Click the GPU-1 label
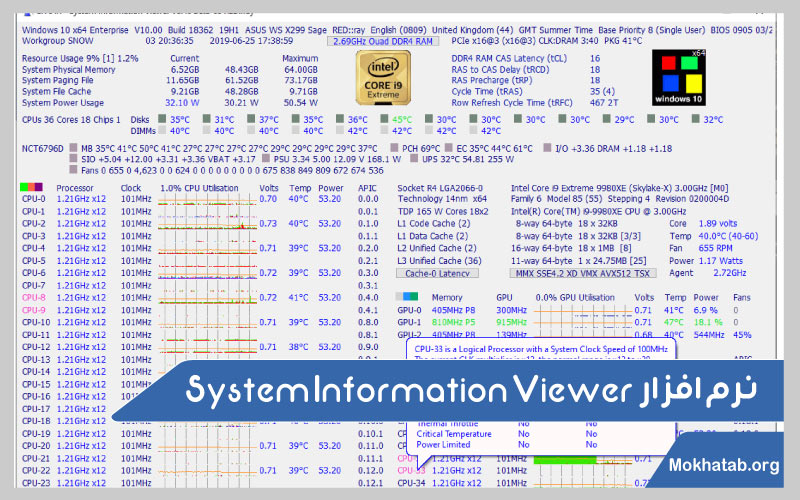 [x=409, y=322]
